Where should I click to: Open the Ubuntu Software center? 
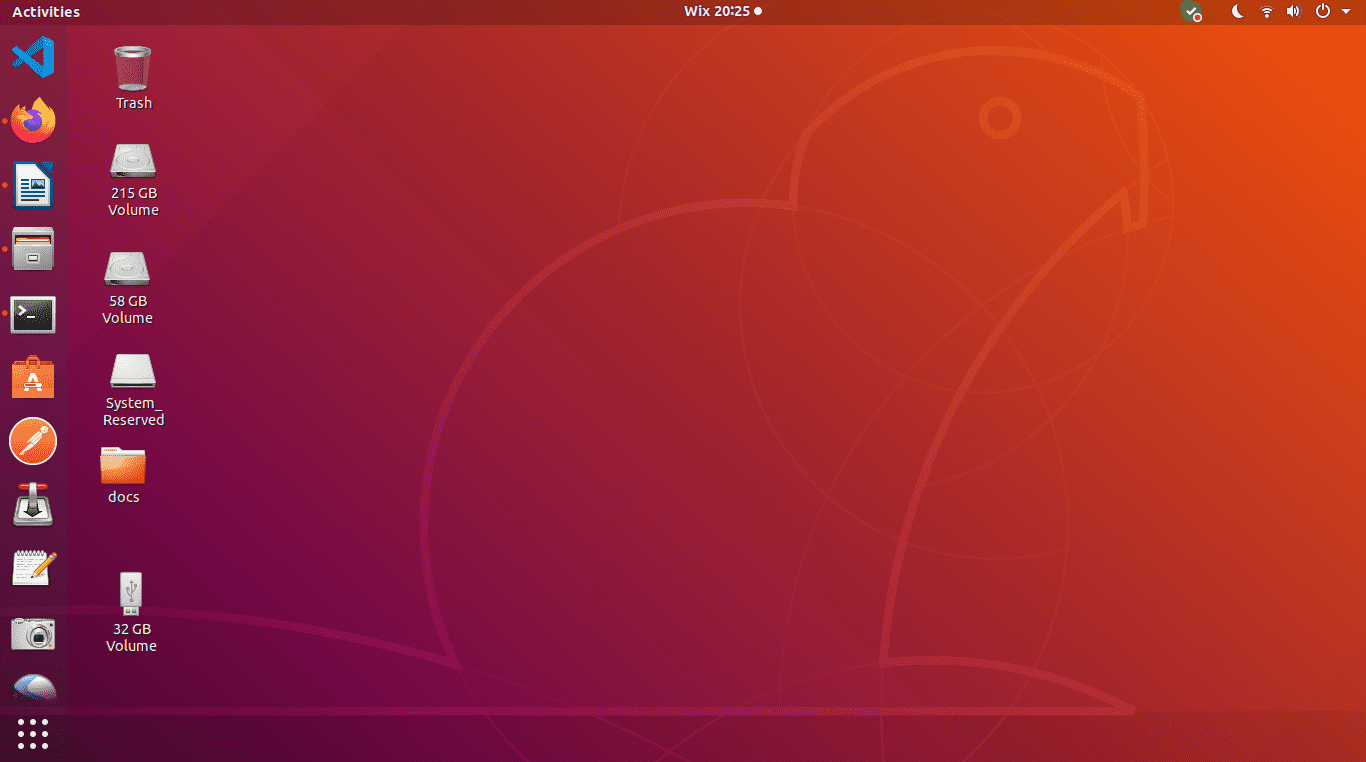click(33, 377)
